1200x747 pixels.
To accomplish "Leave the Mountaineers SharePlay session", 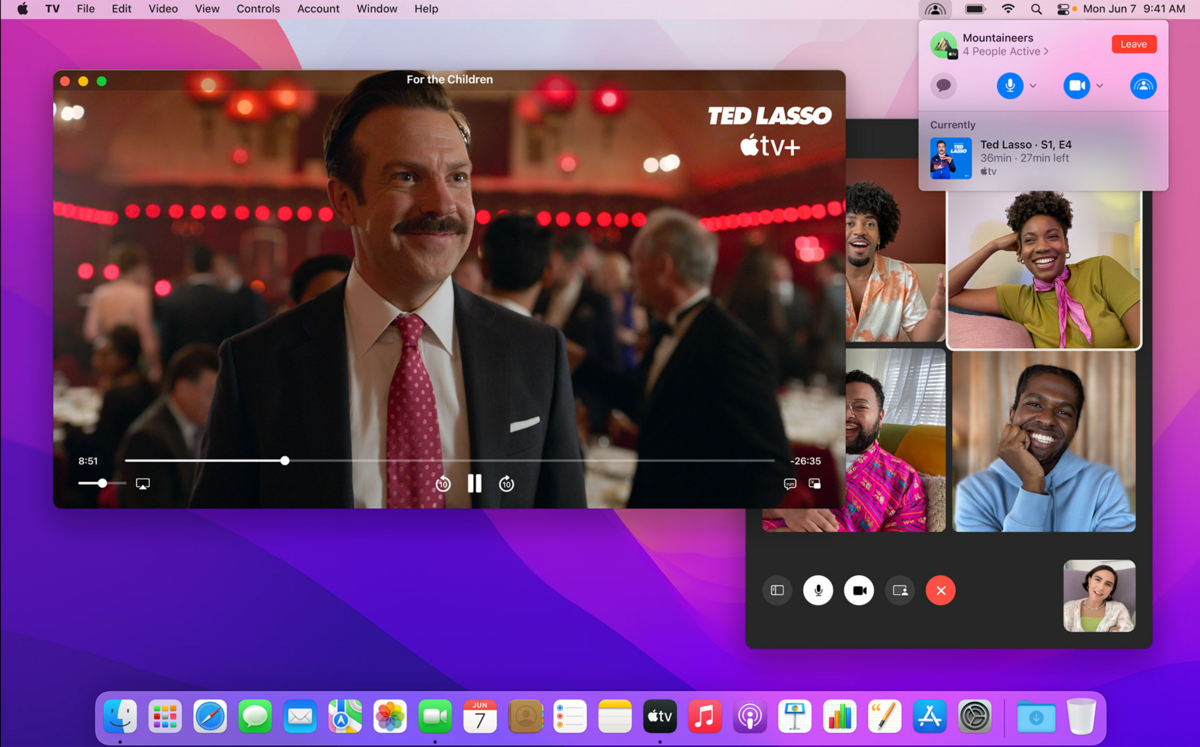I will (x=1133, y=43).
